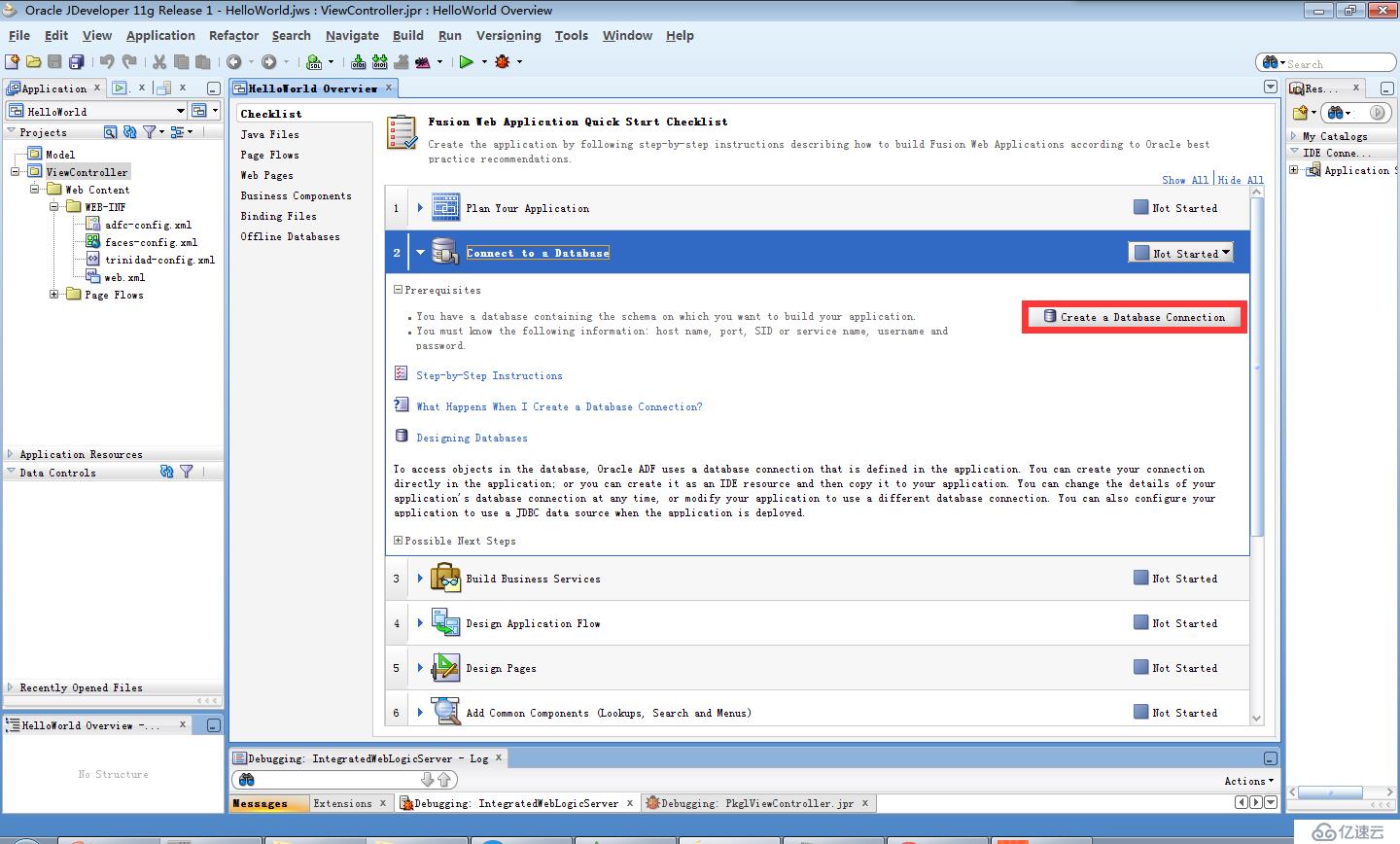
Task: Click the log window binoculars search icon
Action: [x=246, y=780]
